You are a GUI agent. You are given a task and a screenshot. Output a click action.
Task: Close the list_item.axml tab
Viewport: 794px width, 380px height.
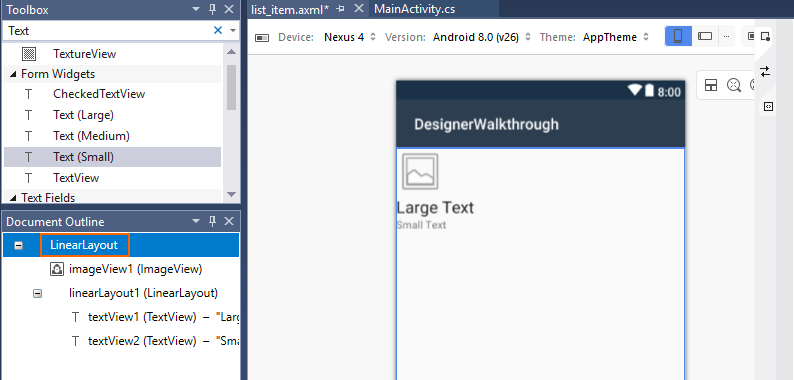(359, 9)
